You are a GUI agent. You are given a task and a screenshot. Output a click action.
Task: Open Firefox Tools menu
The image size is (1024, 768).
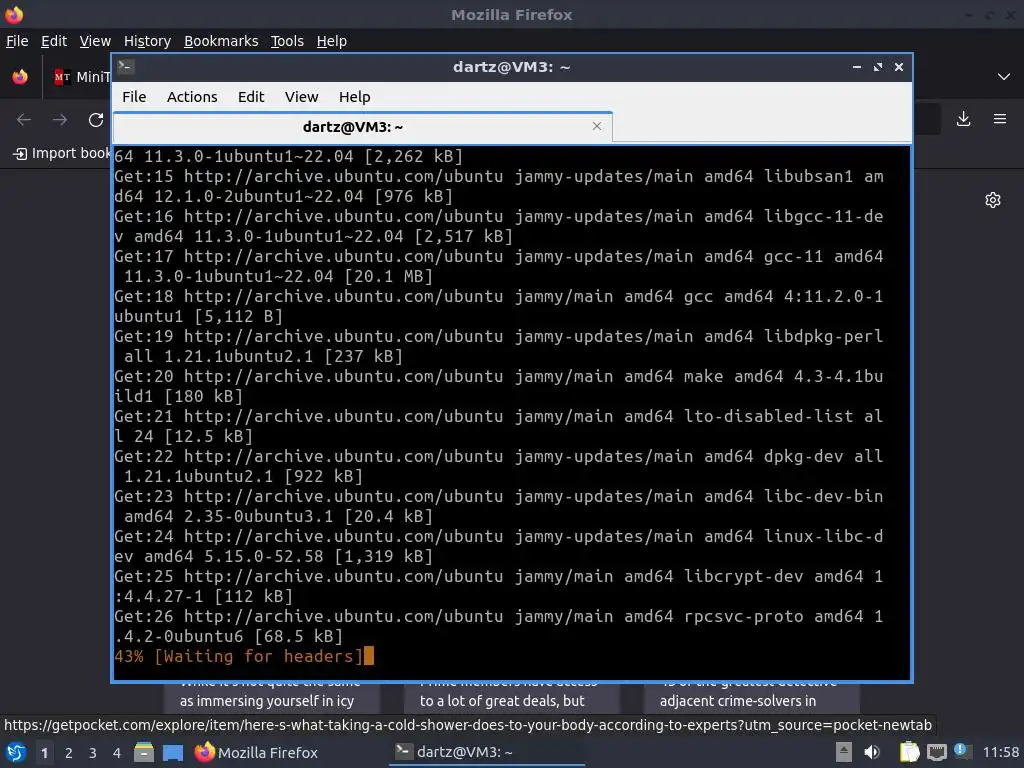287,41
